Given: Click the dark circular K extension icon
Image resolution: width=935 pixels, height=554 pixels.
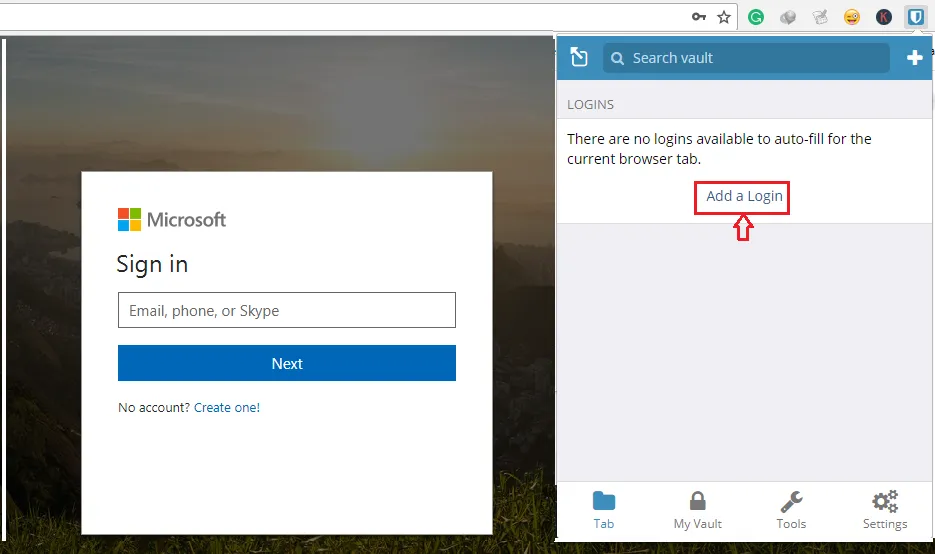Looking at the screenshot, I should click(x=884, y=17).
